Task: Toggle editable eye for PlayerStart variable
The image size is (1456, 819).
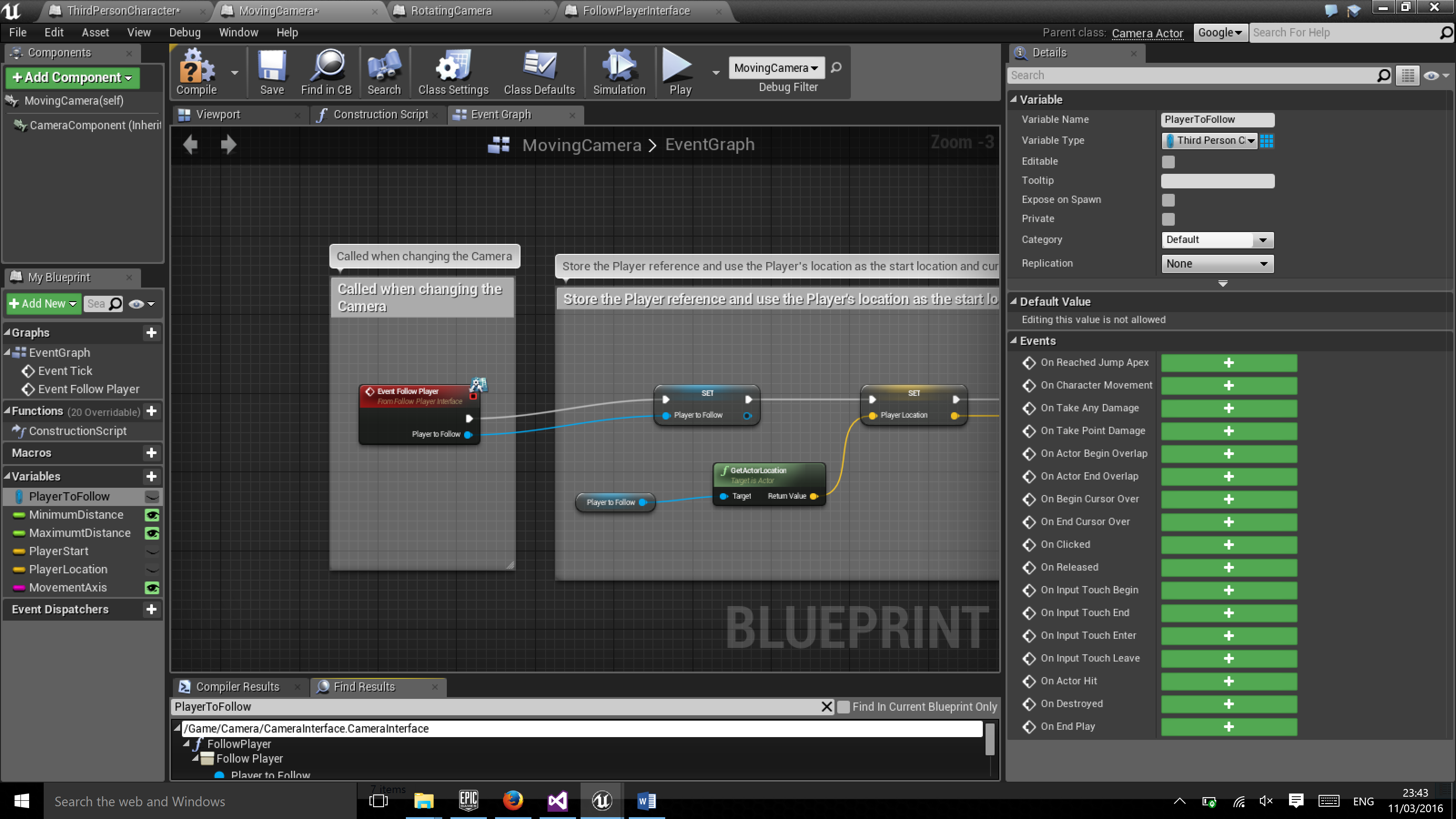Action: click(152, 551)
